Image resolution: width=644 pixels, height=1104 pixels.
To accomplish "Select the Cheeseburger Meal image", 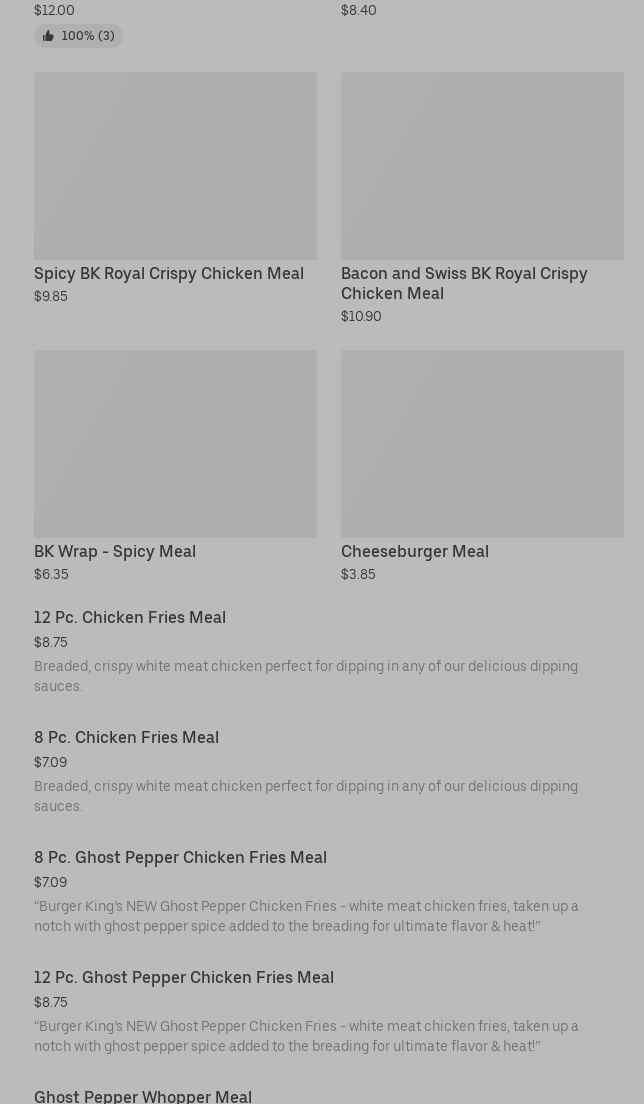I will point(482,443).
